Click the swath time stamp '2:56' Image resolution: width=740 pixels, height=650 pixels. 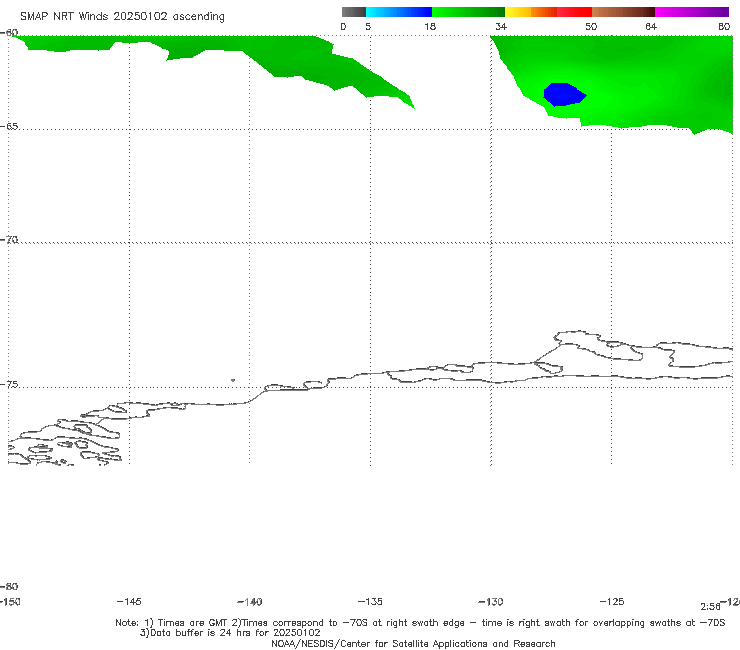click(710, 607)
